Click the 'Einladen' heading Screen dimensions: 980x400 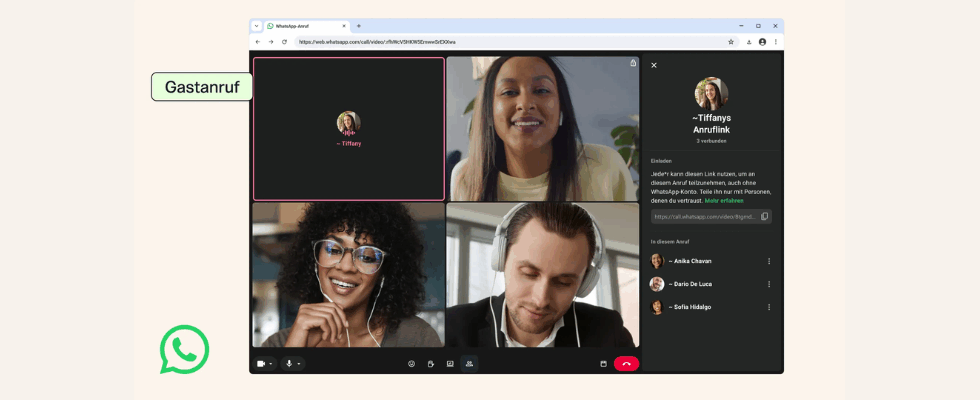coord(661,161)
